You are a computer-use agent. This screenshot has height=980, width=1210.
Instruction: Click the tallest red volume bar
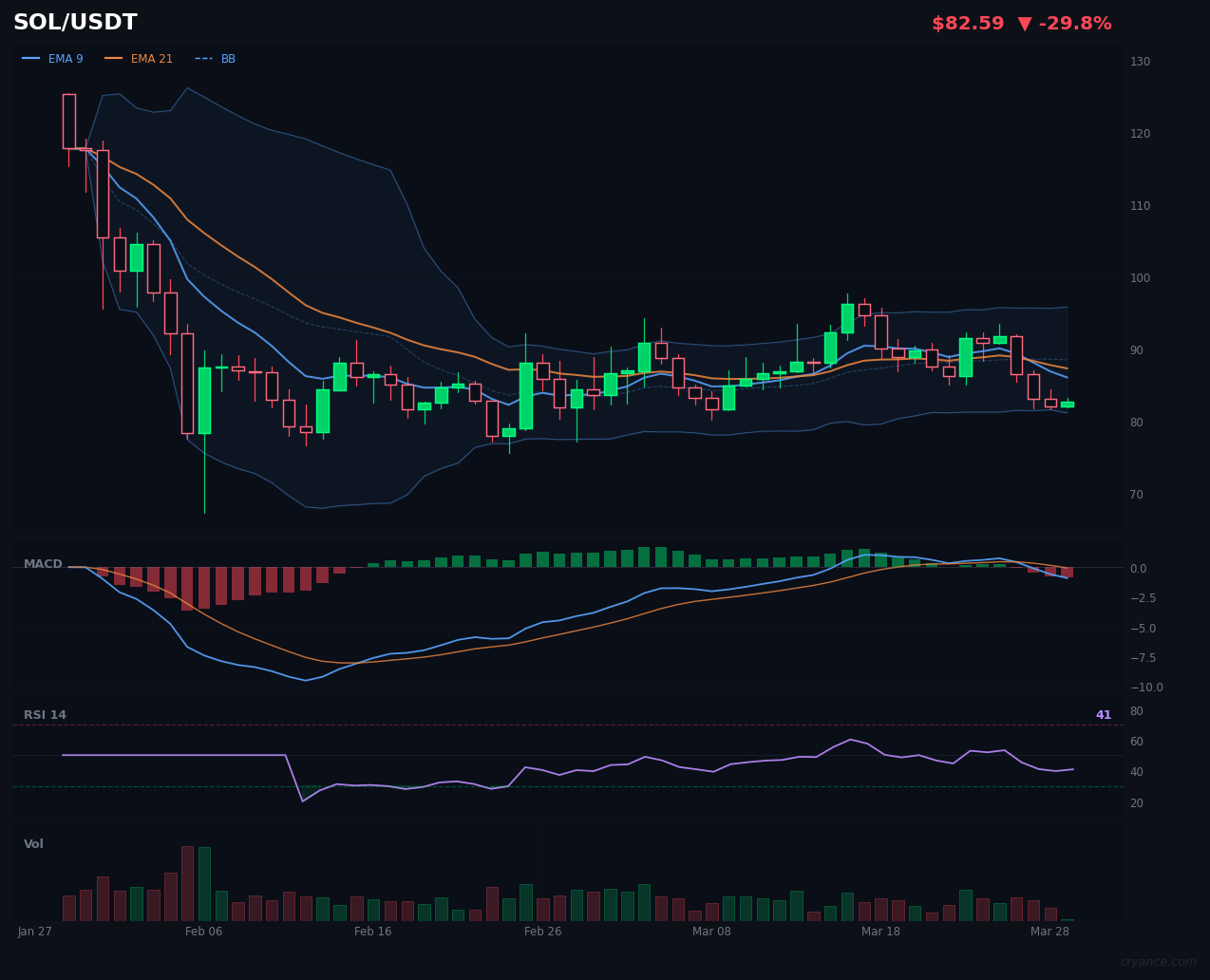[187, 883]
